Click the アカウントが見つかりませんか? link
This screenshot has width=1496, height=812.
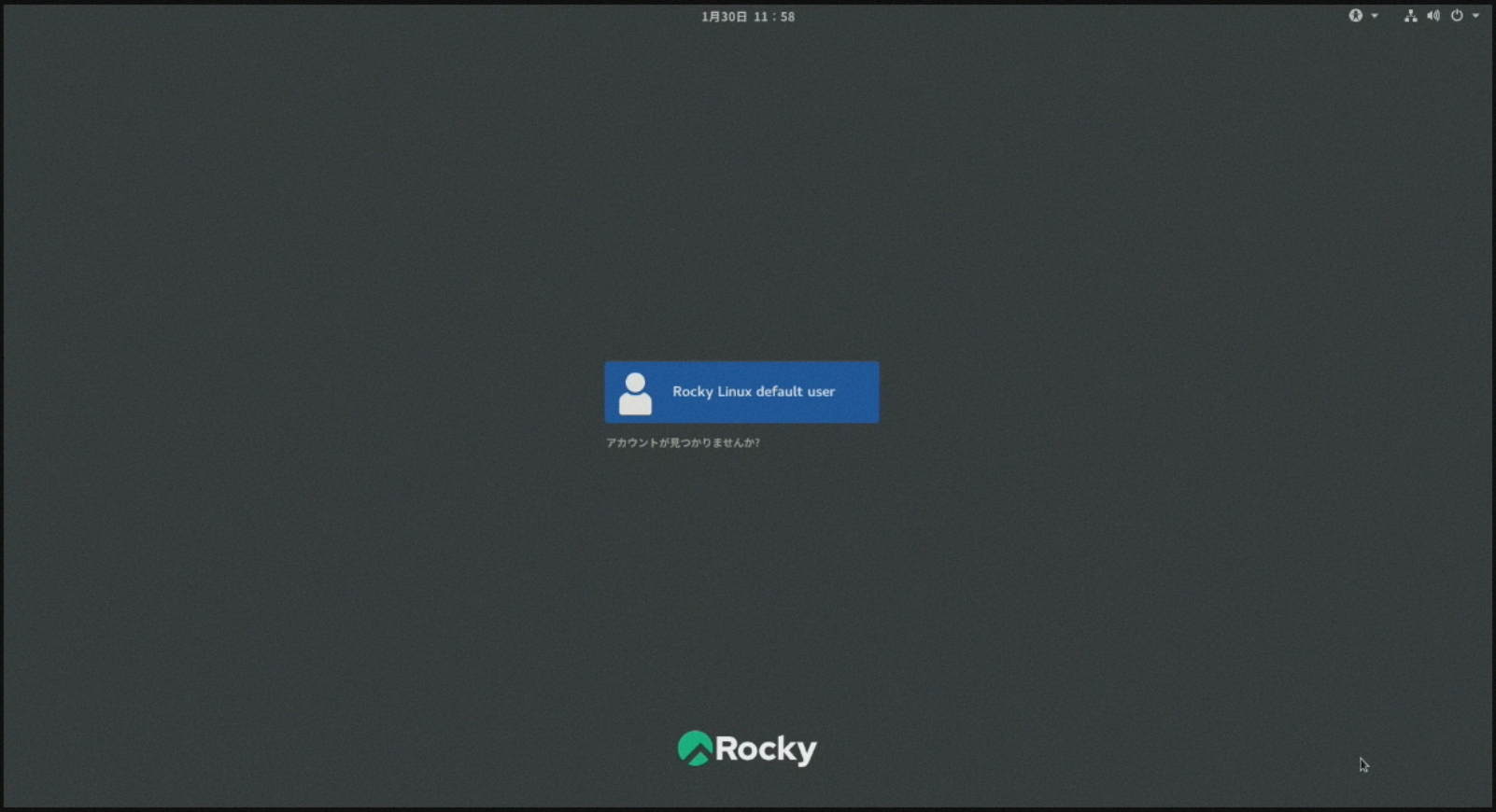coord(683,442)
